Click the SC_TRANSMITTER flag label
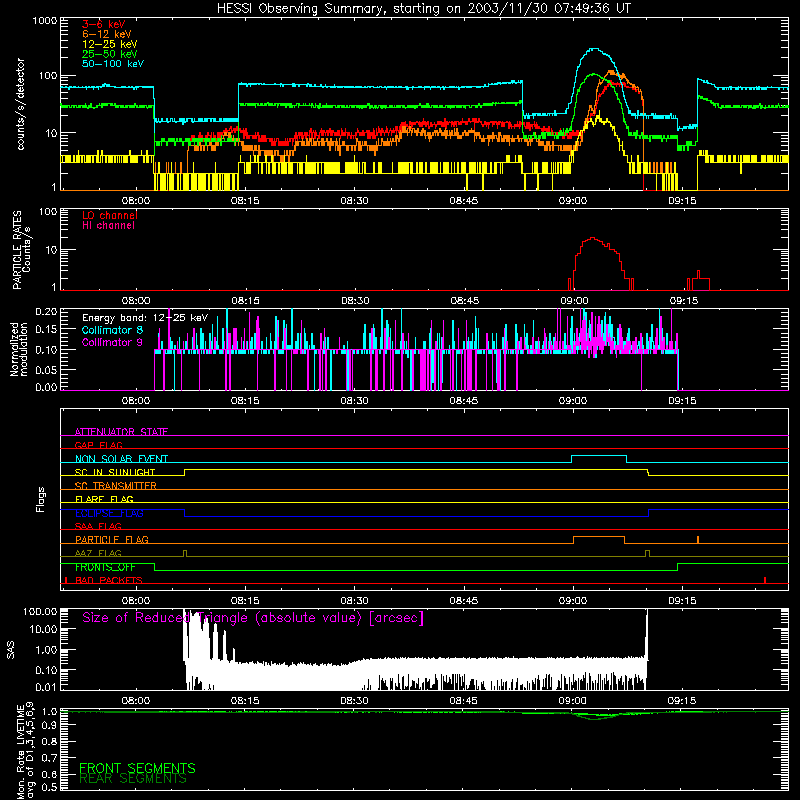This screenshot has width=800, height=800. [x=116, y=486]
